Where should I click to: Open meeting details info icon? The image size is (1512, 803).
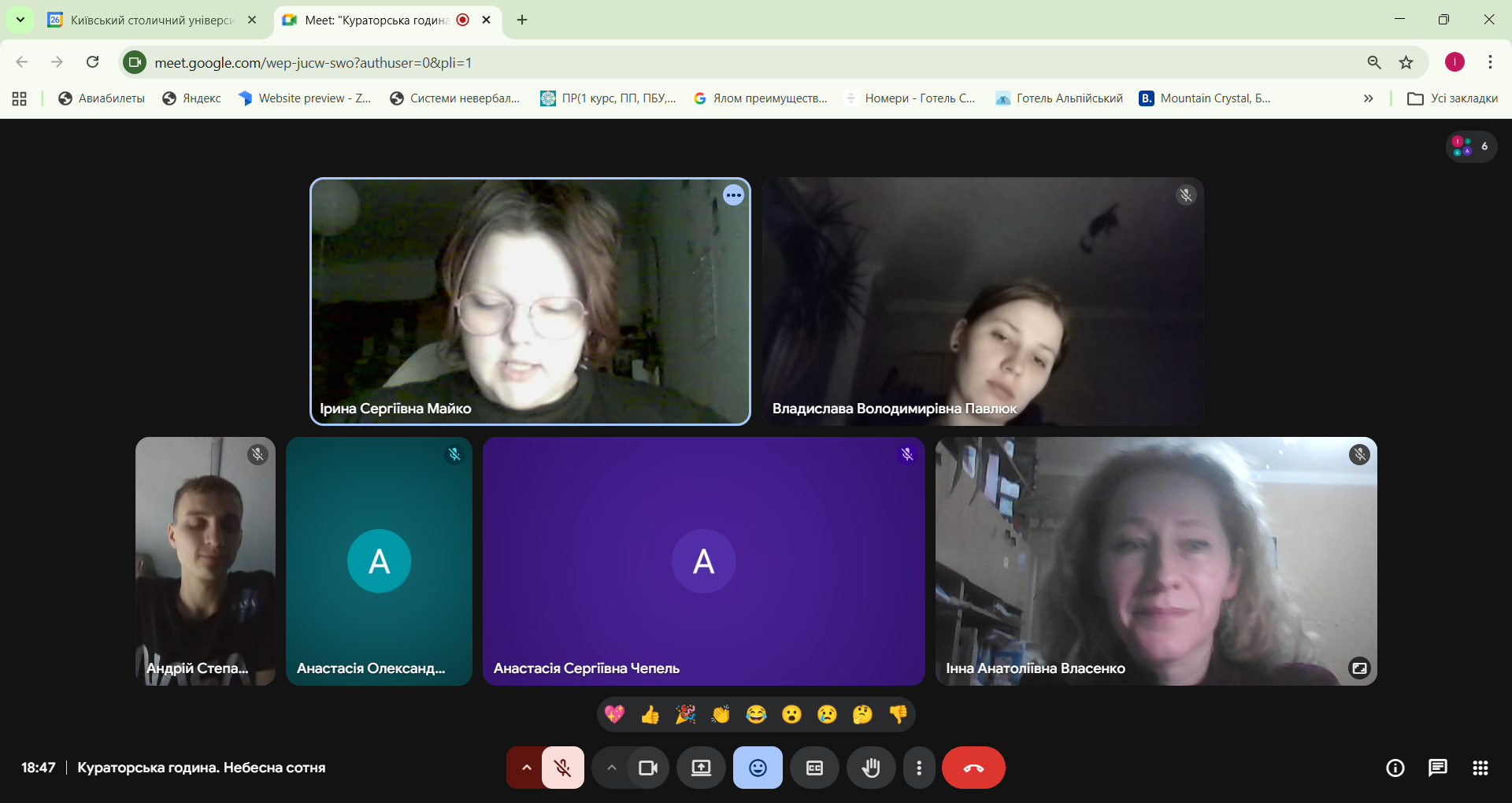[1395, 768]
